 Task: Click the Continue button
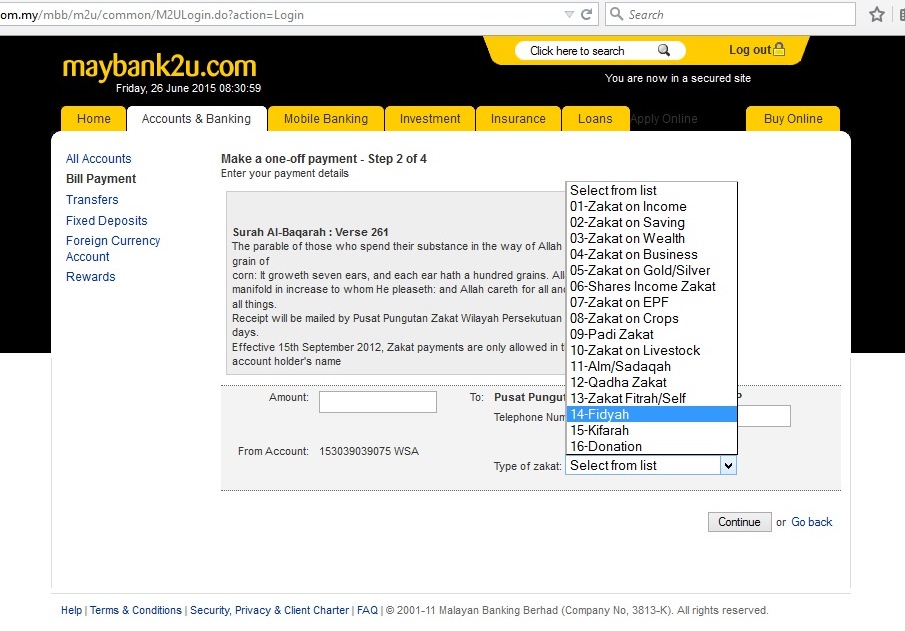739,522
